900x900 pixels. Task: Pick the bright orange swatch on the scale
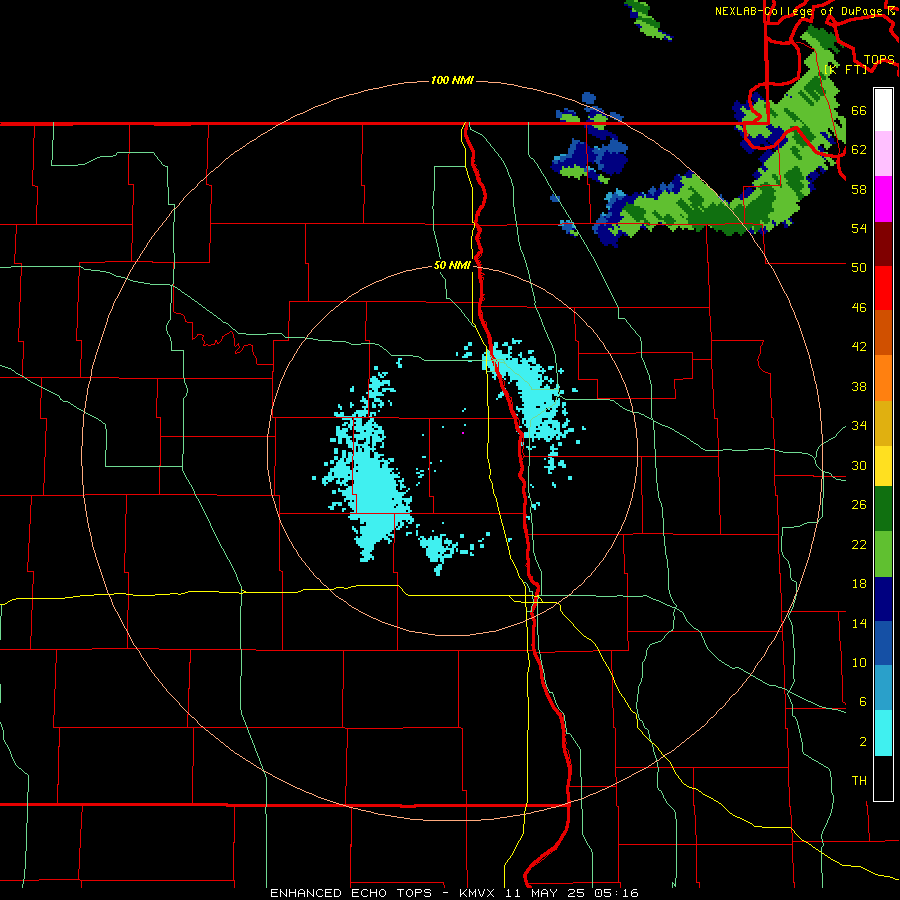coord(883,378)
